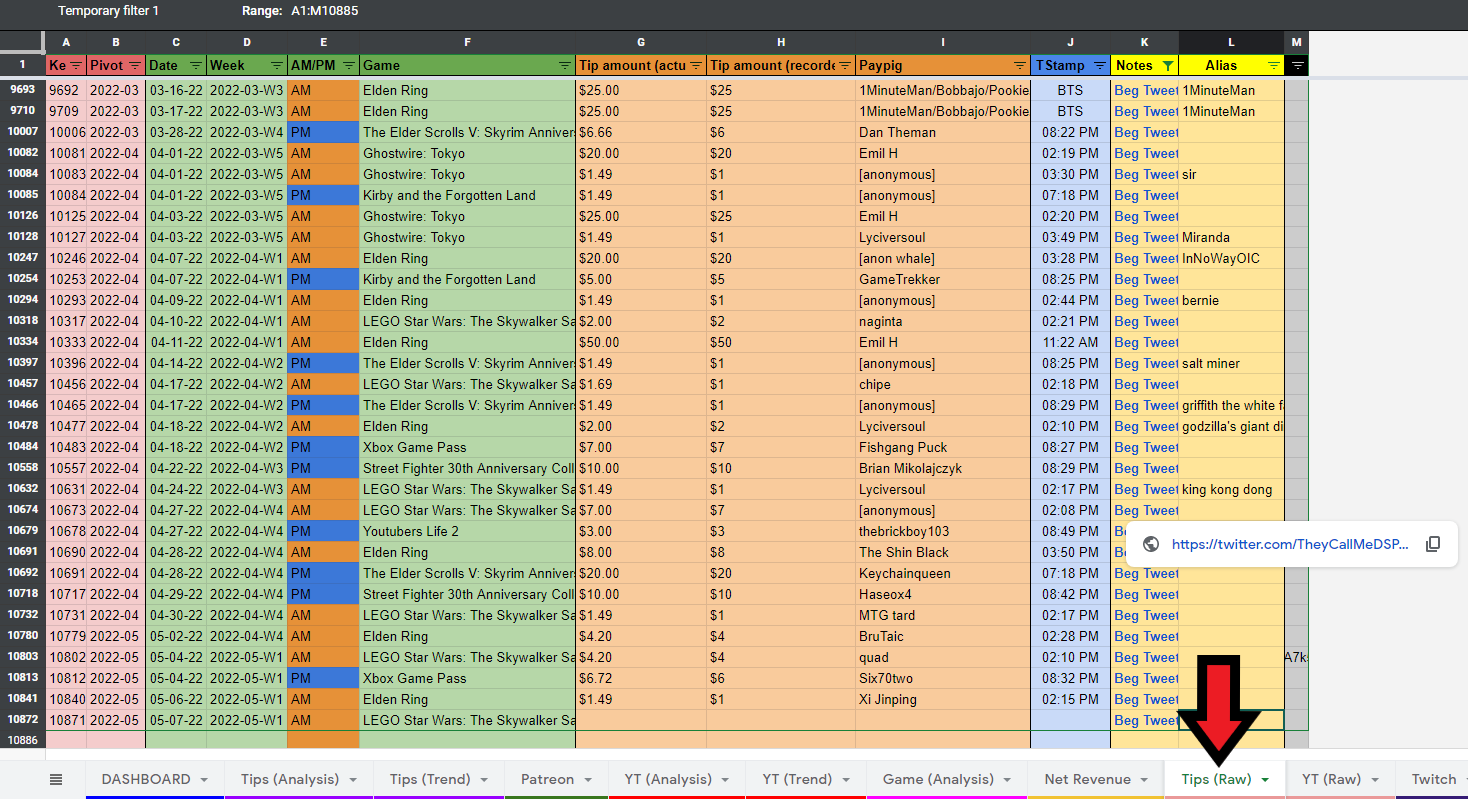Open Beg Tweet link in row 10872
Screen dimensions: 1468x799
click(x=1146, y=720)
